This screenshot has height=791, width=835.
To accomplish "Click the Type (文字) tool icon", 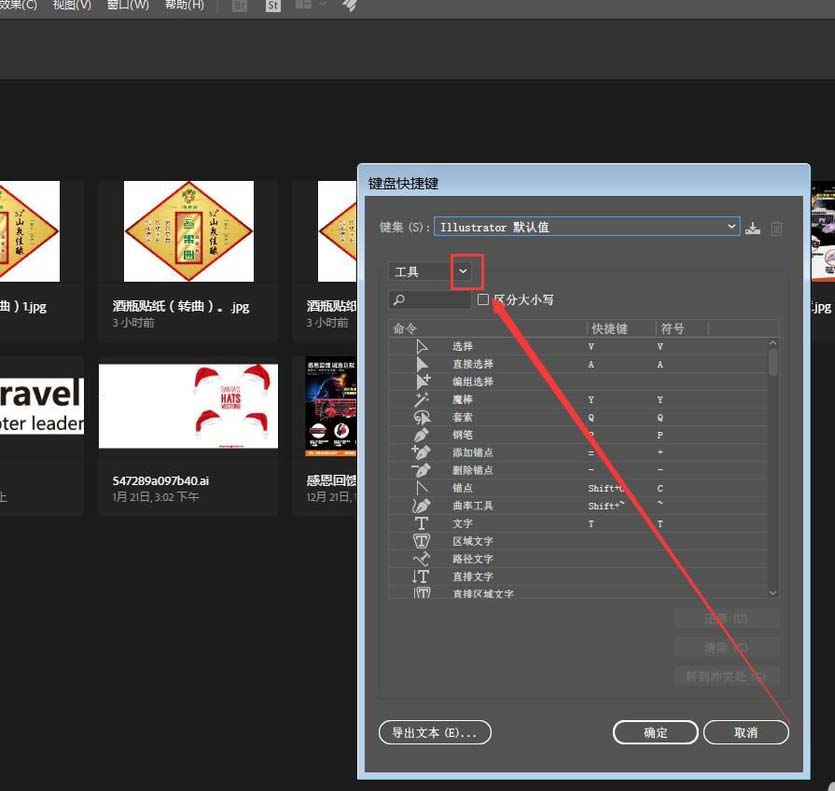I will coord(421,523).
